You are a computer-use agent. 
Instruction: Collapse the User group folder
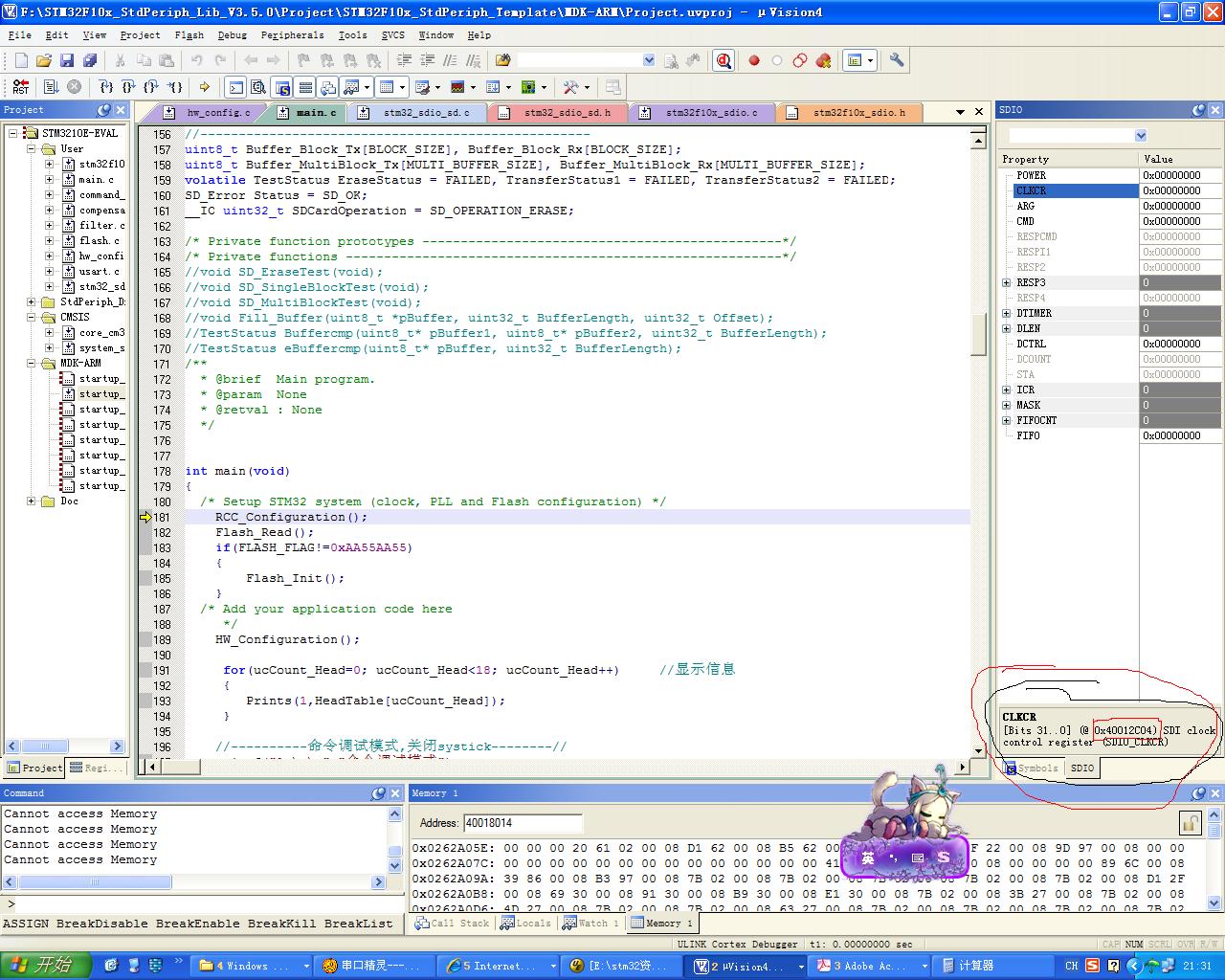pos(32,148)
